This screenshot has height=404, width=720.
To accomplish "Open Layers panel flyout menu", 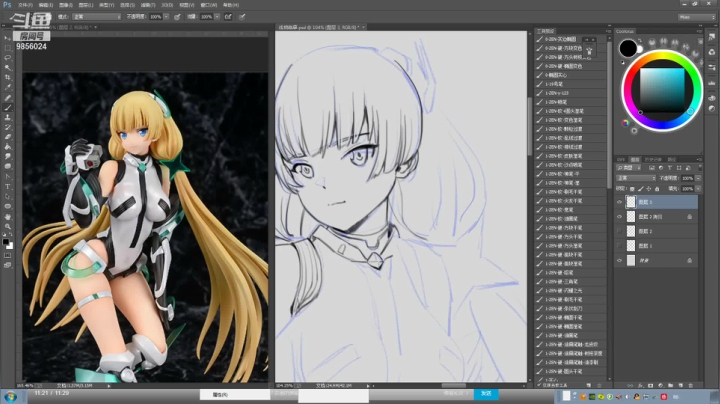I will 700,159.
